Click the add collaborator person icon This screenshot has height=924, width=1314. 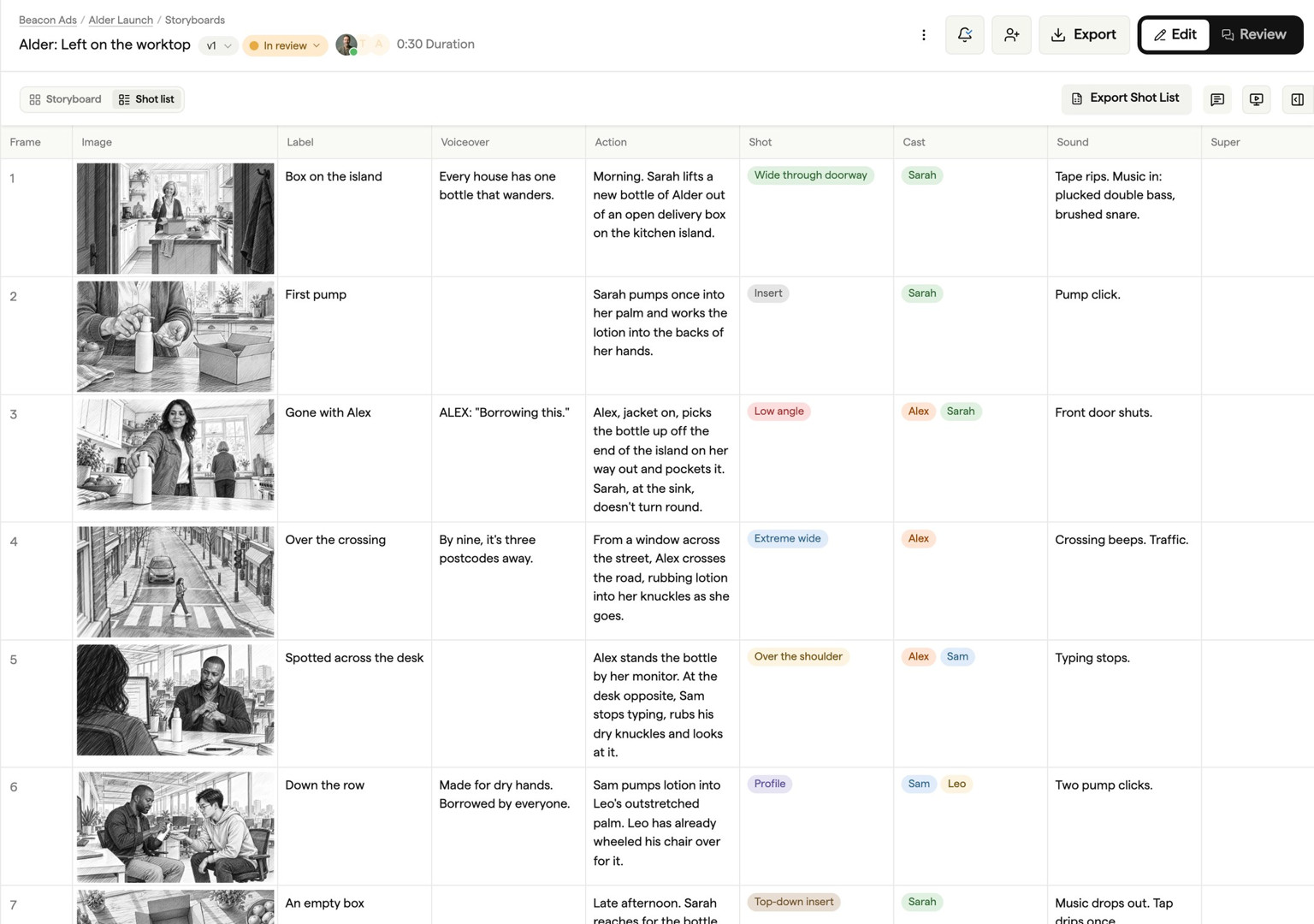click(x=1011, y=35)
